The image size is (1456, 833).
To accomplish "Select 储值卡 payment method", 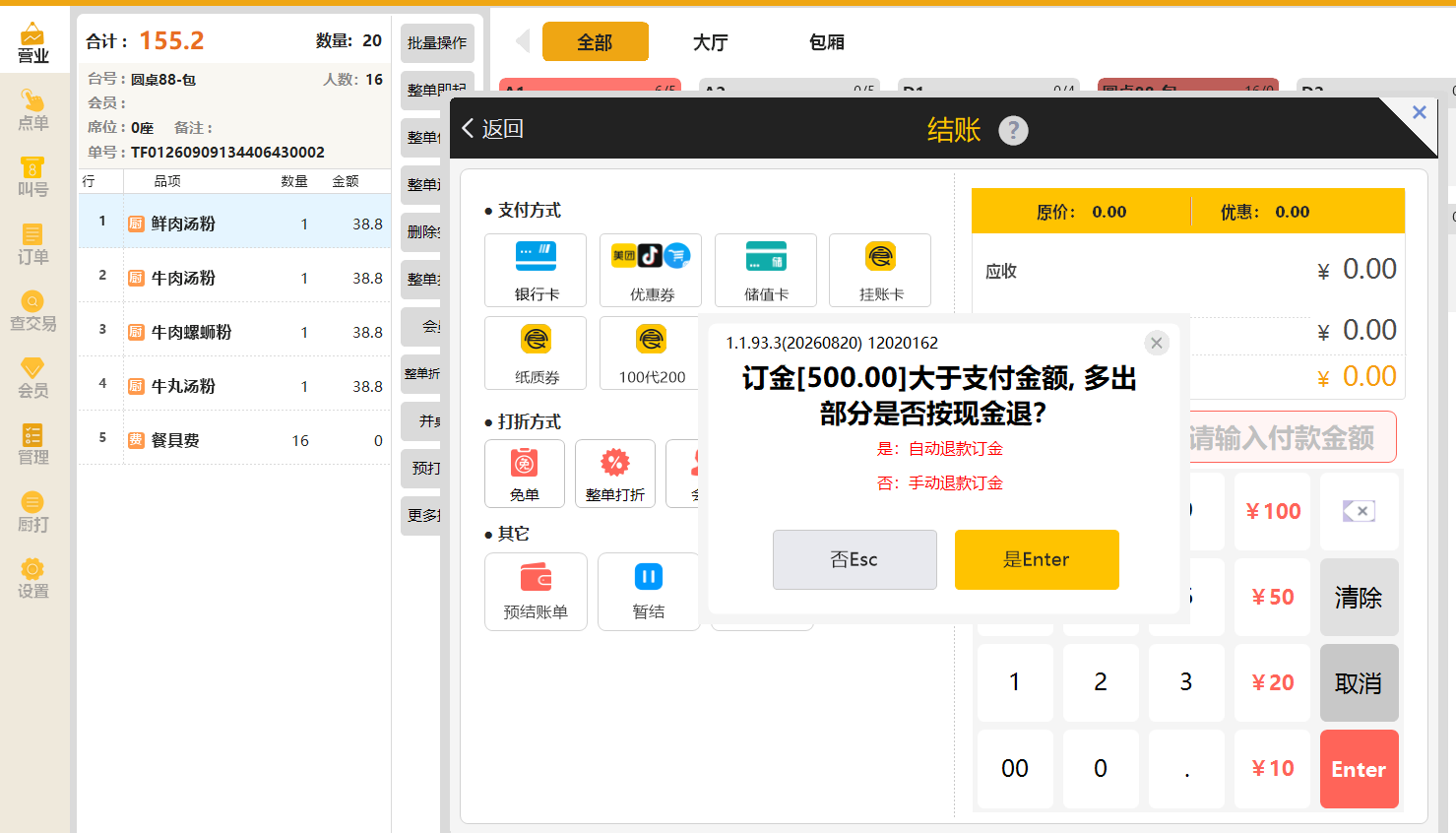I will (766, 271).
